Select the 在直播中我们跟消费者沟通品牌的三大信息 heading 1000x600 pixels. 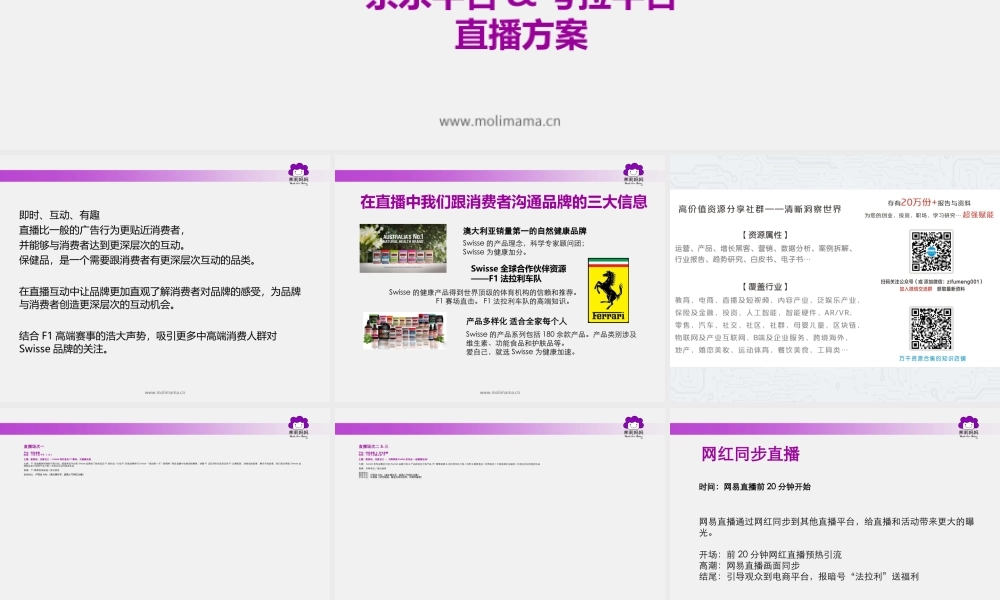[x=503, y=202]
